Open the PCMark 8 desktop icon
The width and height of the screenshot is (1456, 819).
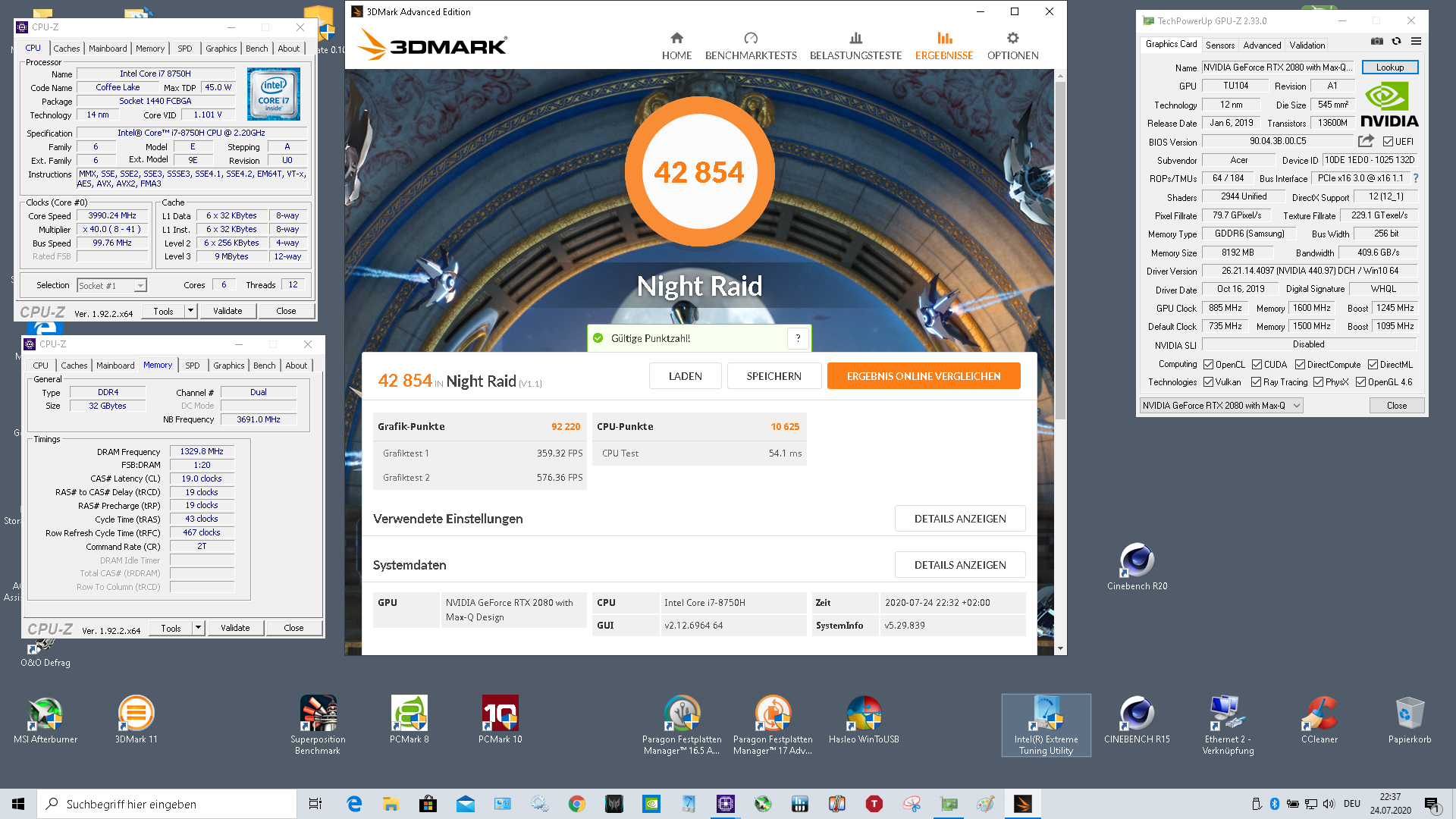pos(409,720)
